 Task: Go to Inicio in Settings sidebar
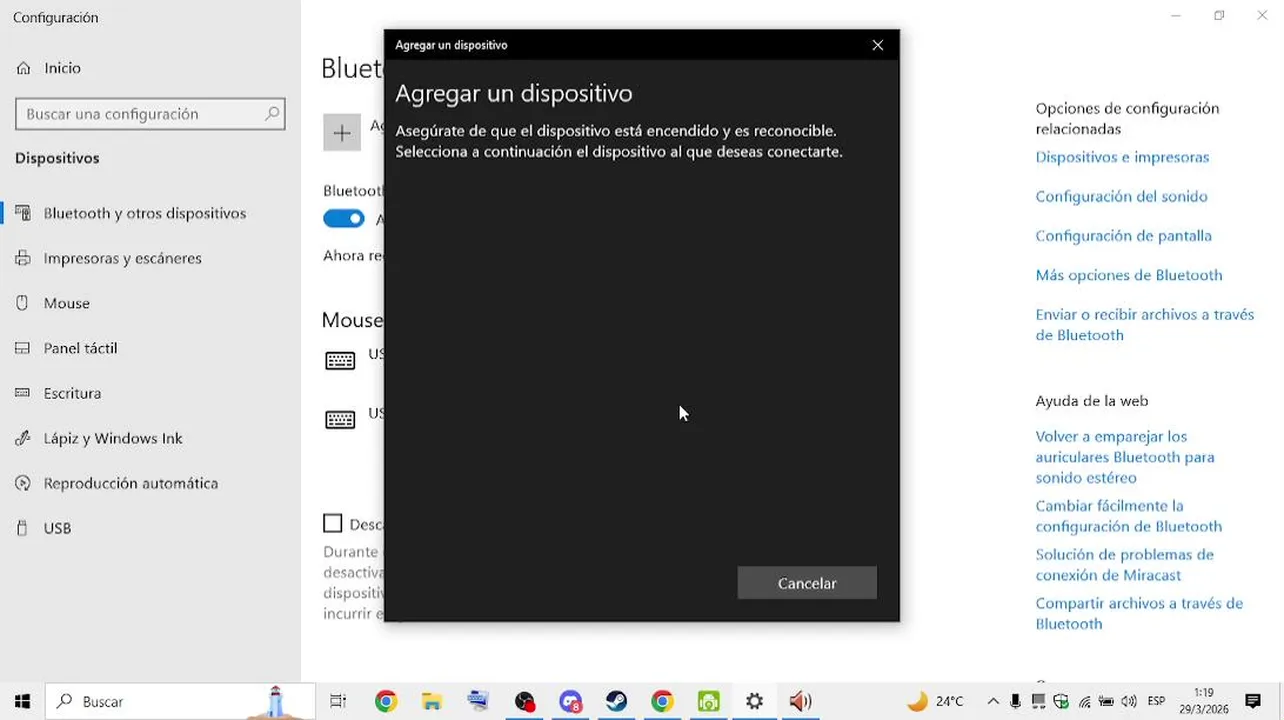click(x=62, y=68)
